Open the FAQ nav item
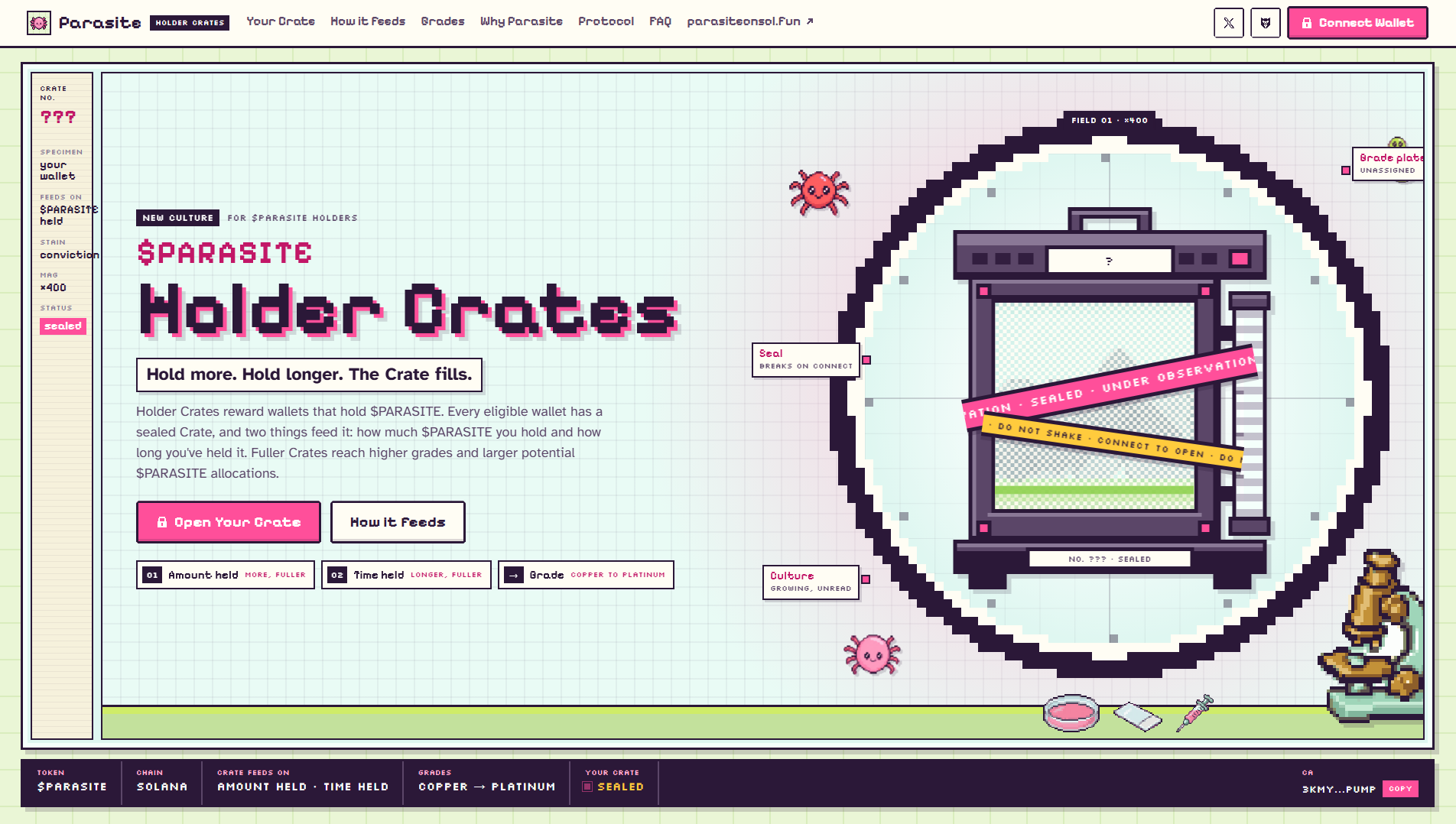This screenshot has height=824, width=1456. click(660, 21)
